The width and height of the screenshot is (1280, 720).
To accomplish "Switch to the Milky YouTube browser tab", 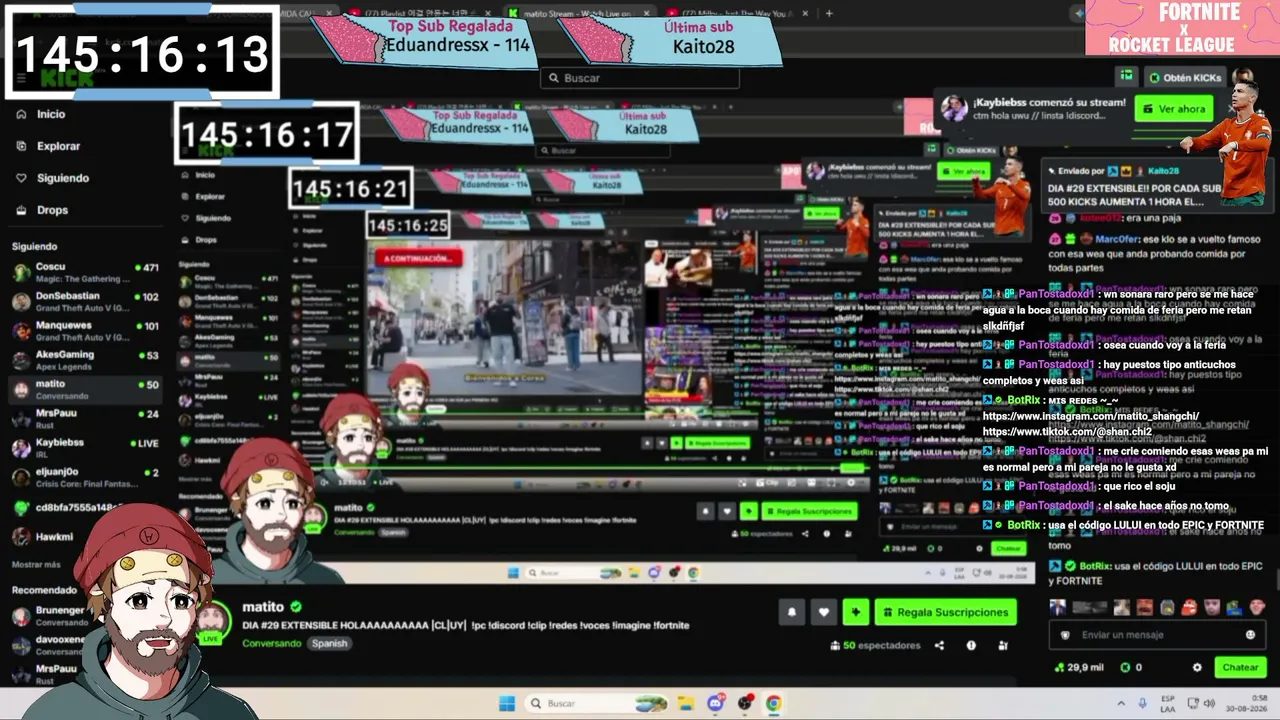I will tap(735, 13).
